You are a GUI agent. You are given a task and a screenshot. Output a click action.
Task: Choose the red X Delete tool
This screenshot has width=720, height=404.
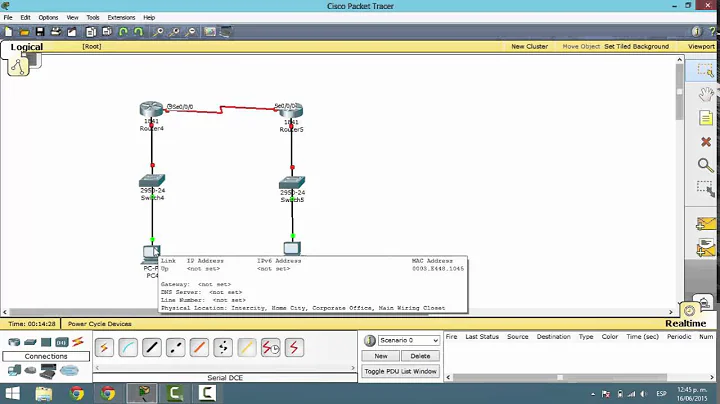point(706,142)
